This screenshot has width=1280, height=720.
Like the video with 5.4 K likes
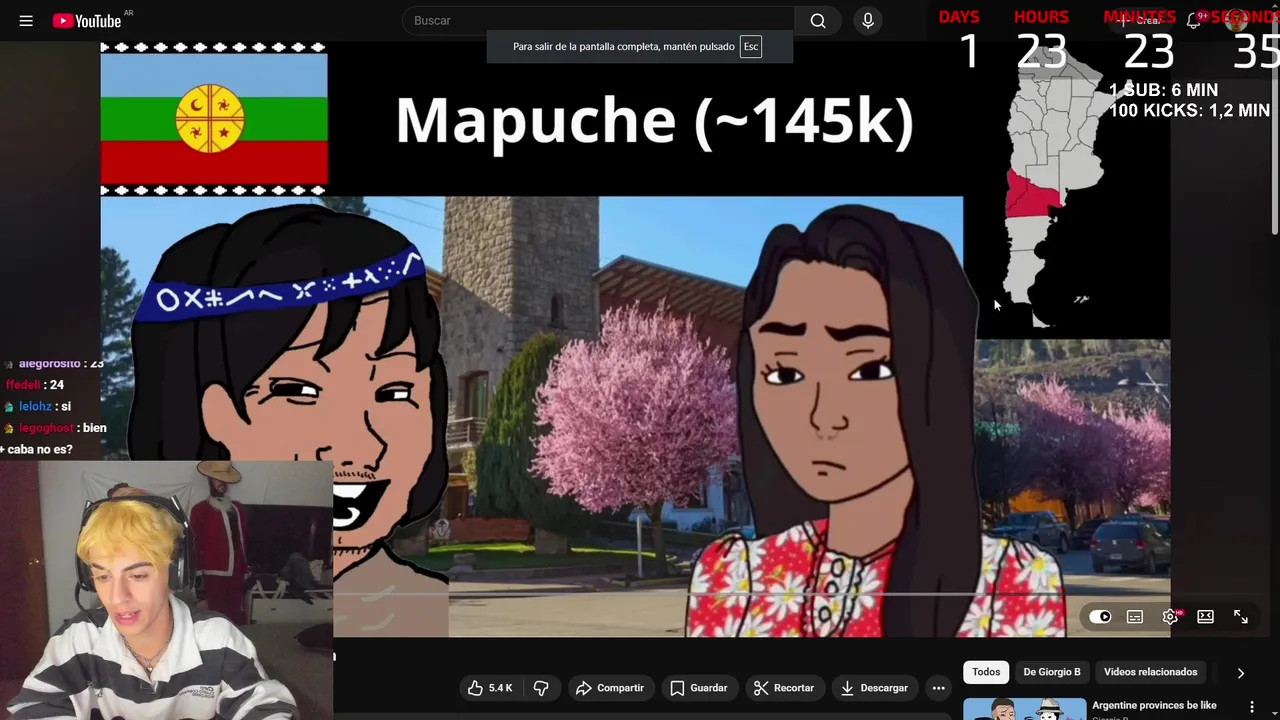(x=490, y=688)
